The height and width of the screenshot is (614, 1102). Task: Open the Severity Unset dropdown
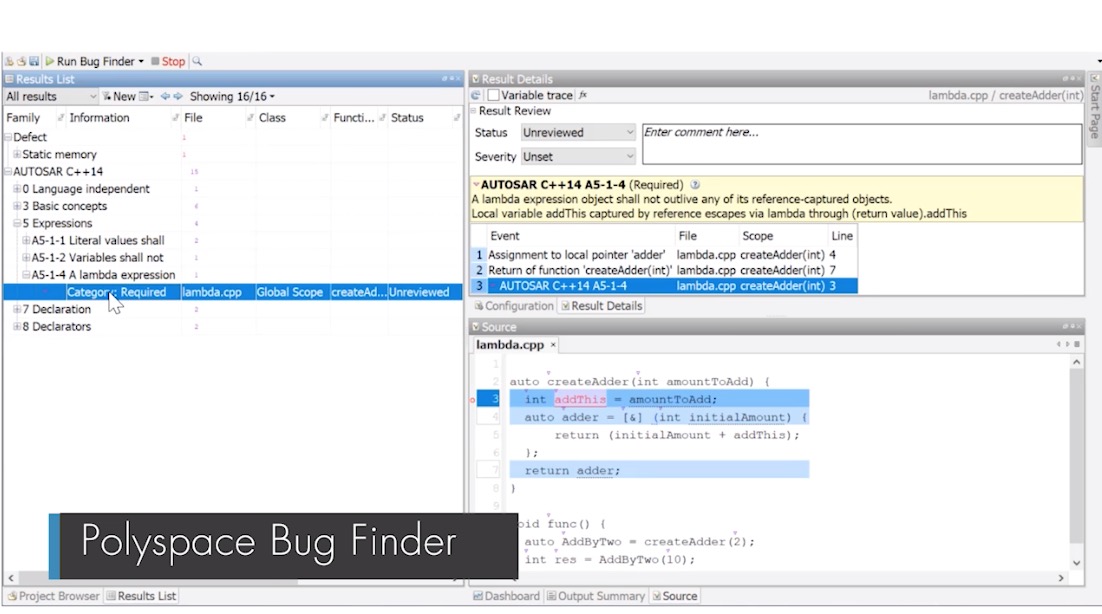pos(578,157)
